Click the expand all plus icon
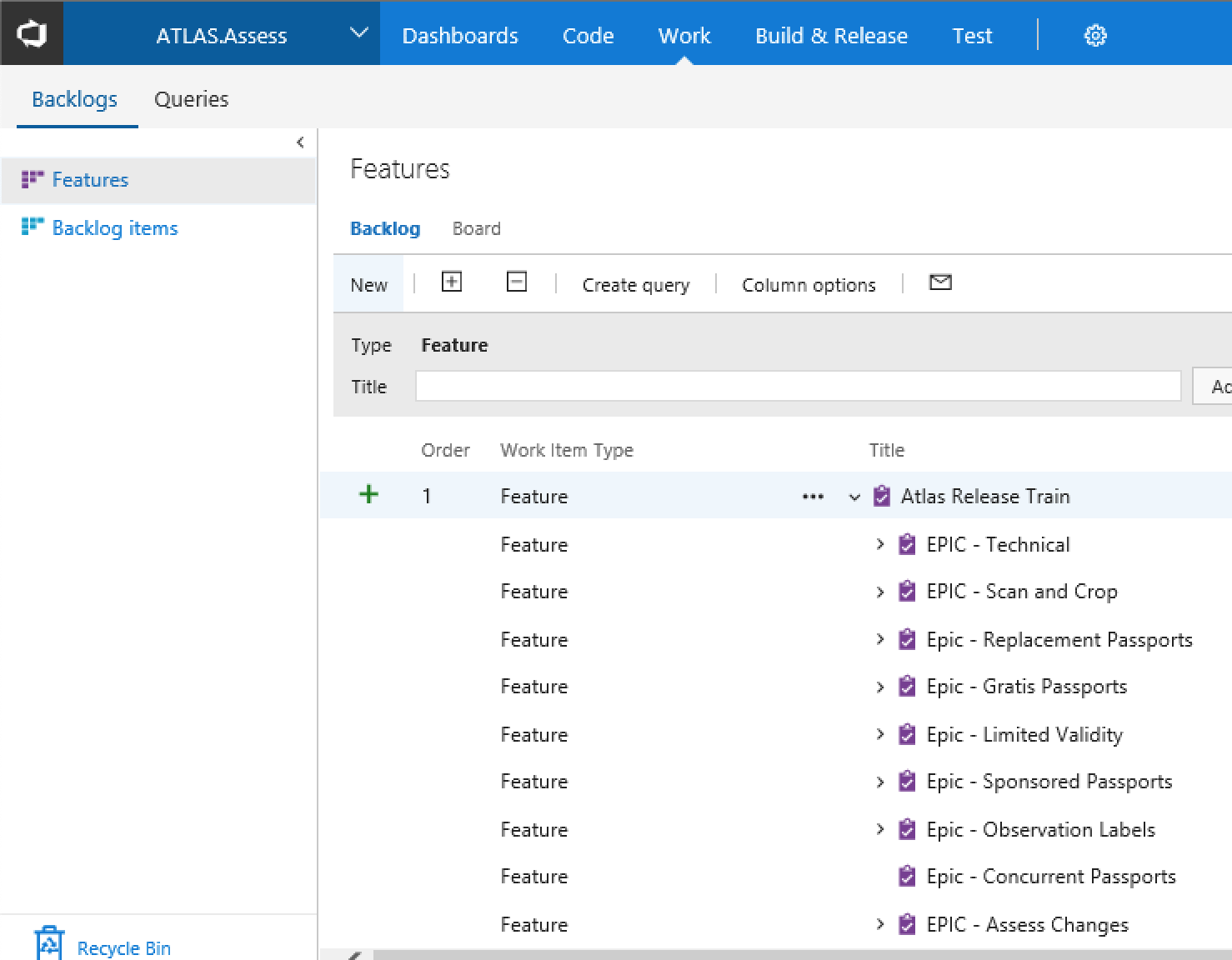 (451, 282)
